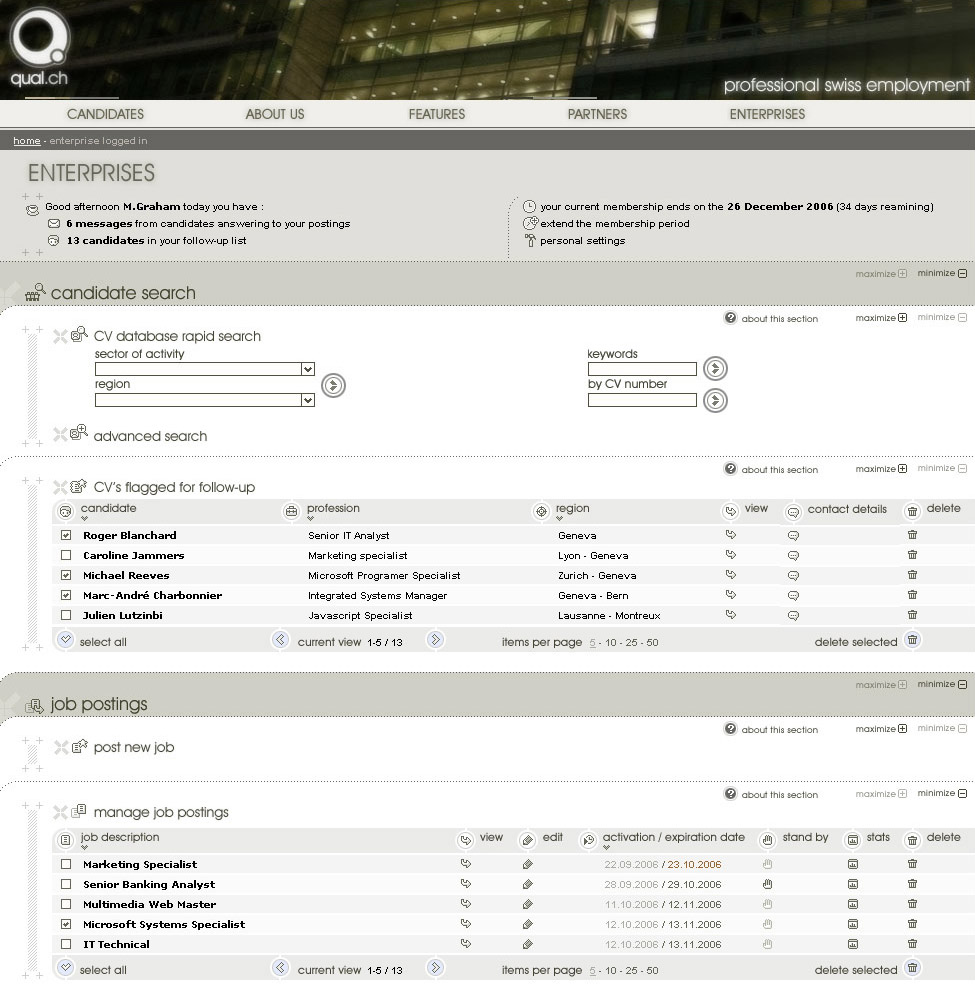This screenshot has width=975, height=1003.
Task: Click the qual.ch logo
Action: (x=40, y=47)
